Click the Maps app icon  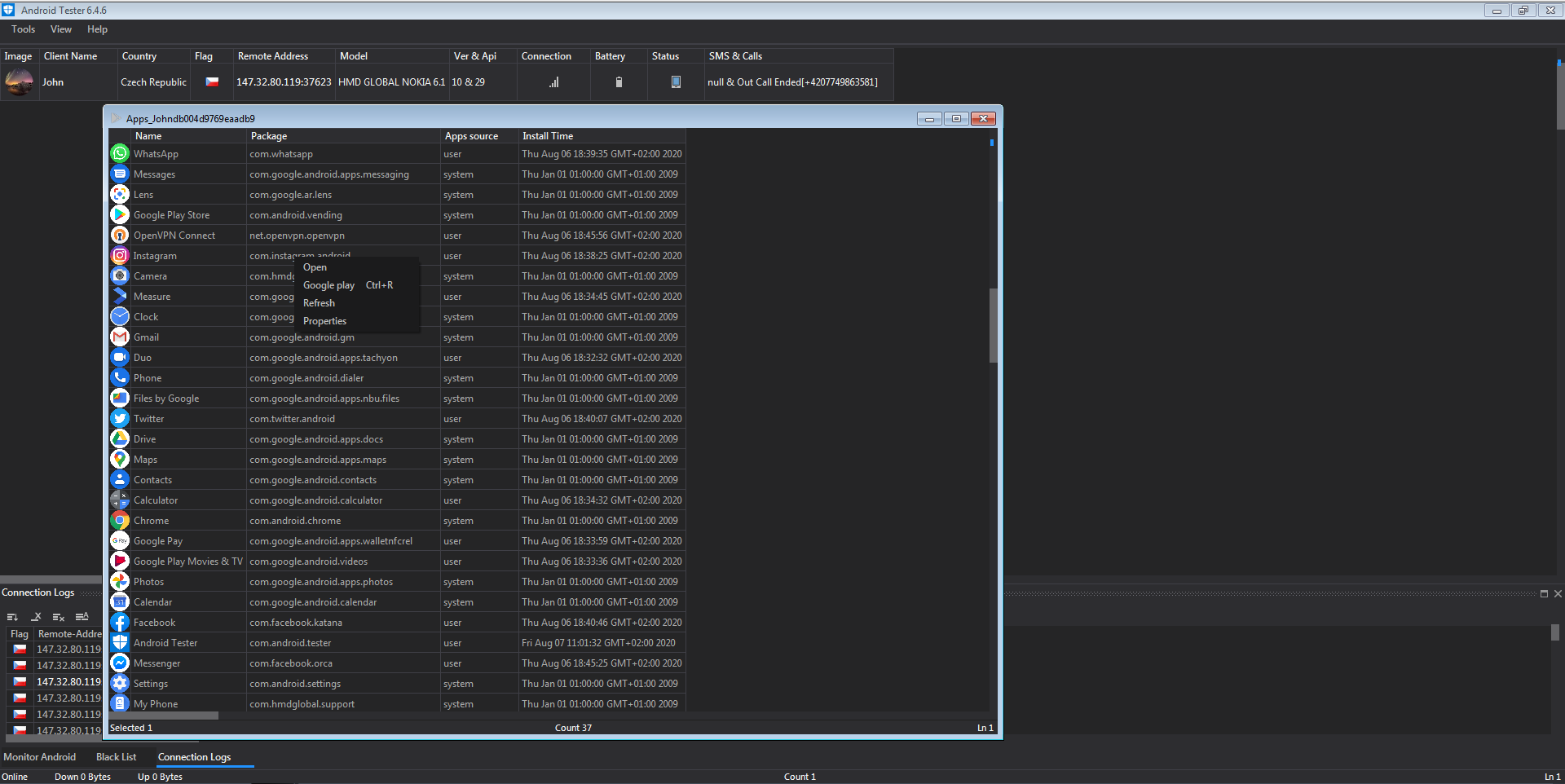coord(120,459)
